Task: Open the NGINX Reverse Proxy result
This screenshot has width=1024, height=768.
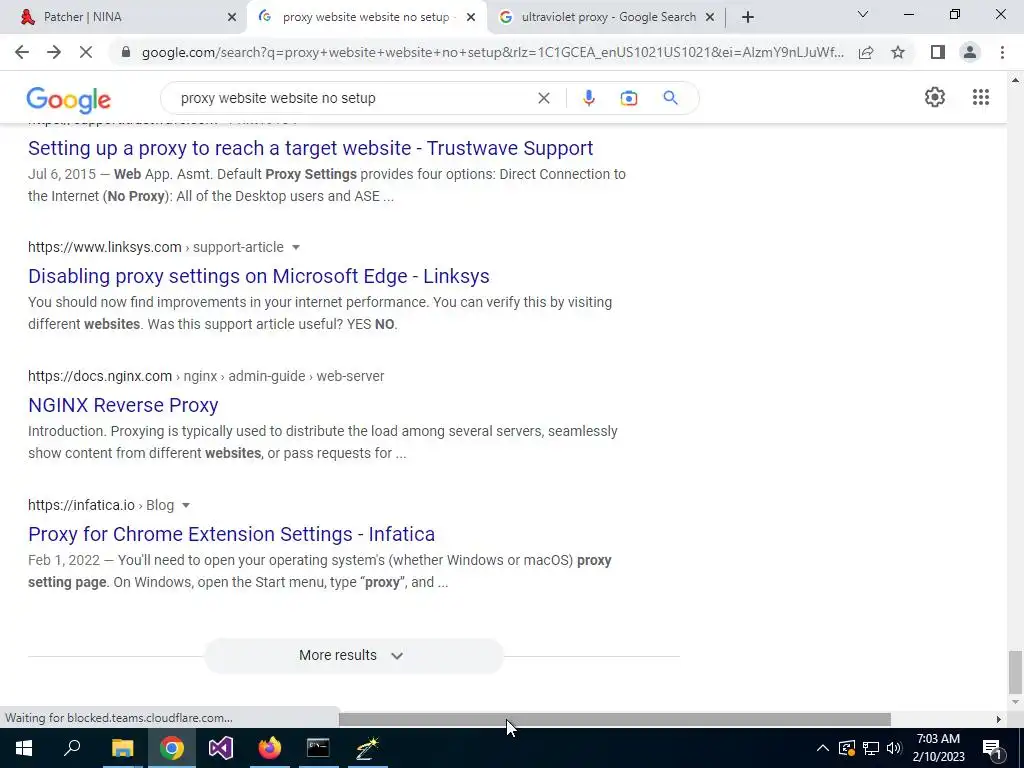Action: pos(123,405)
